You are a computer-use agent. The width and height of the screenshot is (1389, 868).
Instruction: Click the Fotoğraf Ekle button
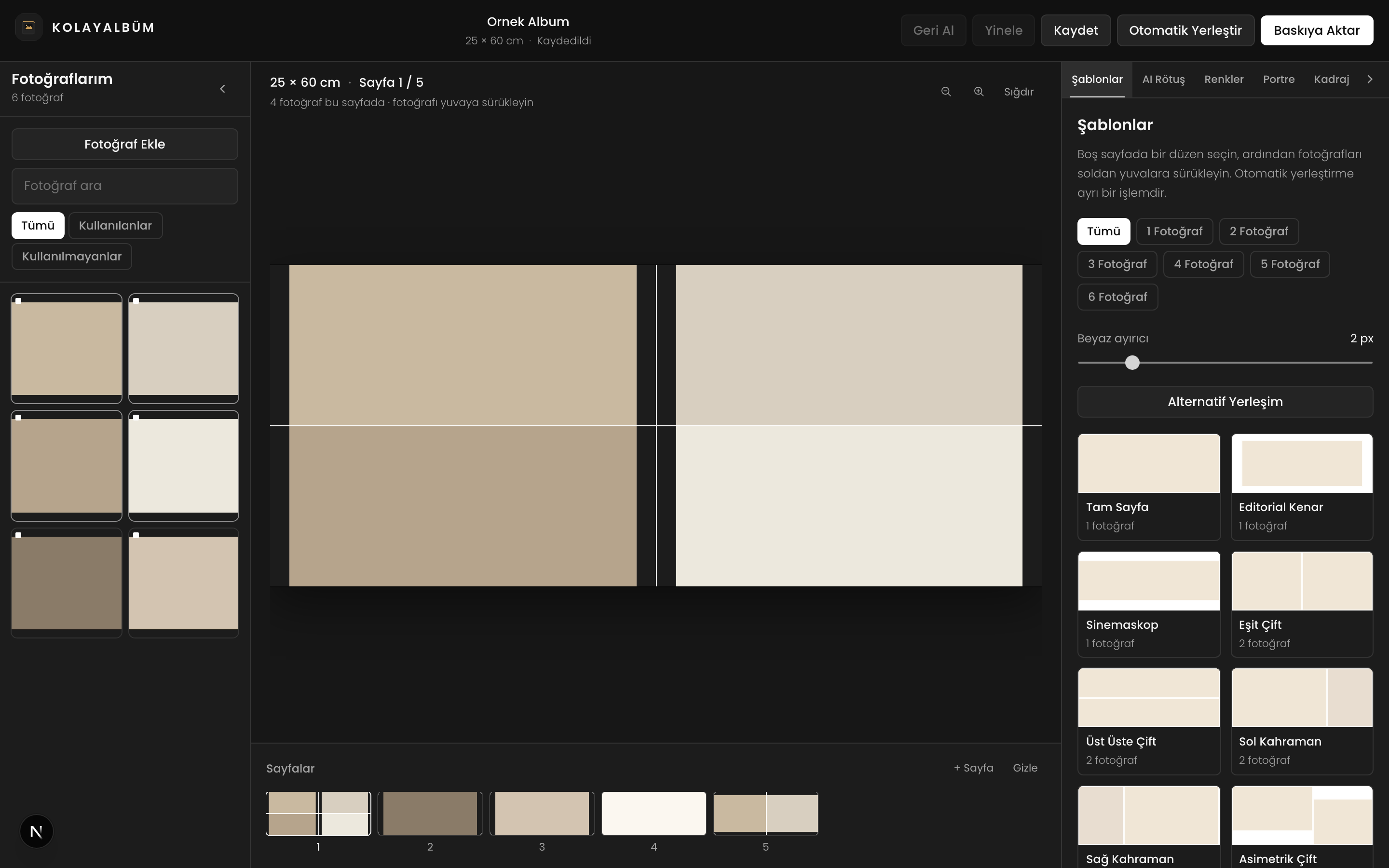pos(124,144)
